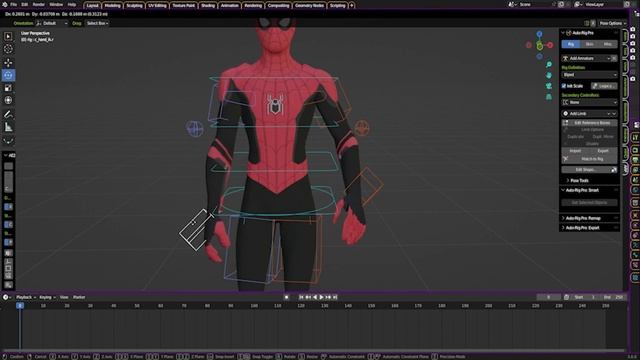Click the icon beside Add Armature dropdown
640x360 pixels.
[x=614, y=58]
